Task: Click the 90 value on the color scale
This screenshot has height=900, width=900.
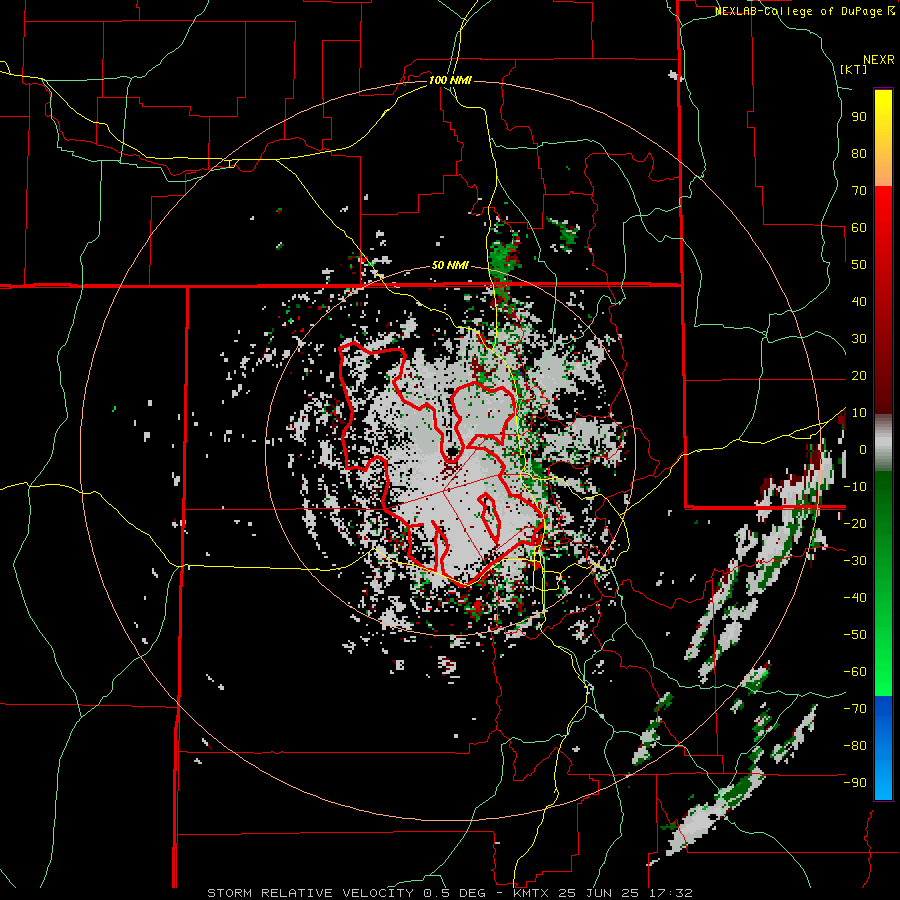Action: (859, 117)
